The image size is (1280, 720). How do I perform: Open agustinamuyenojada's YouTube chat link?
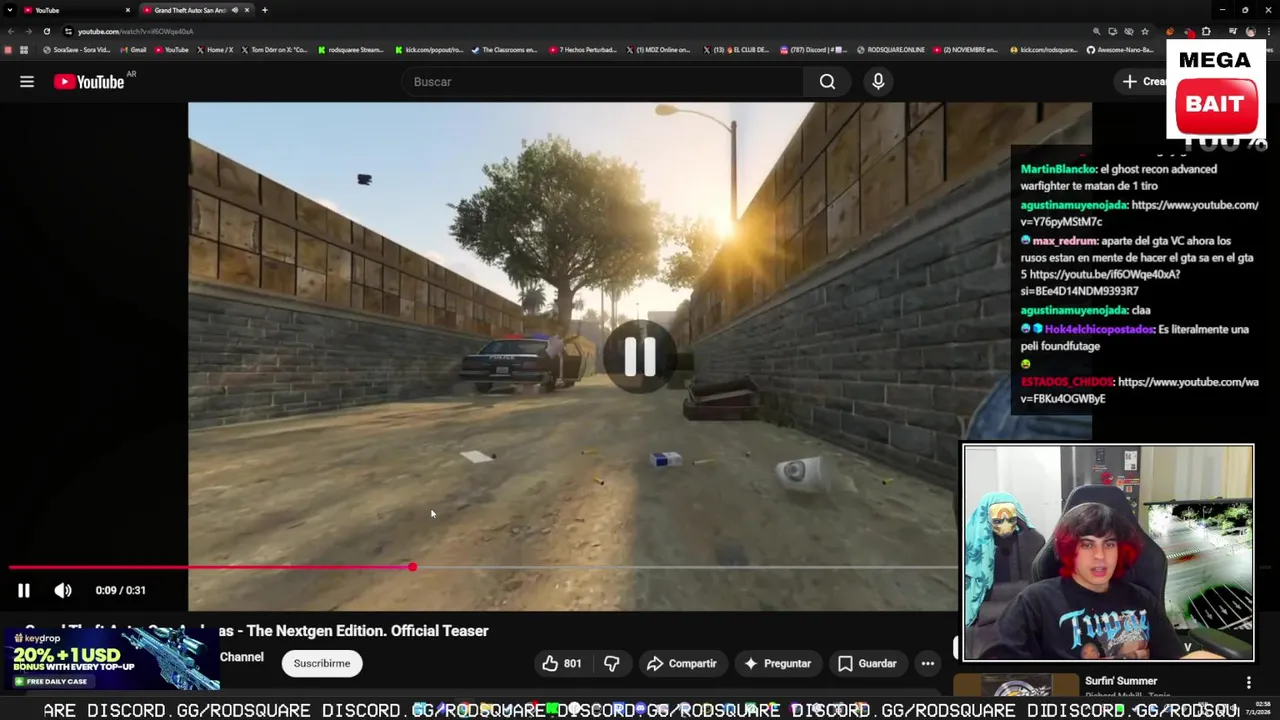1140,213
